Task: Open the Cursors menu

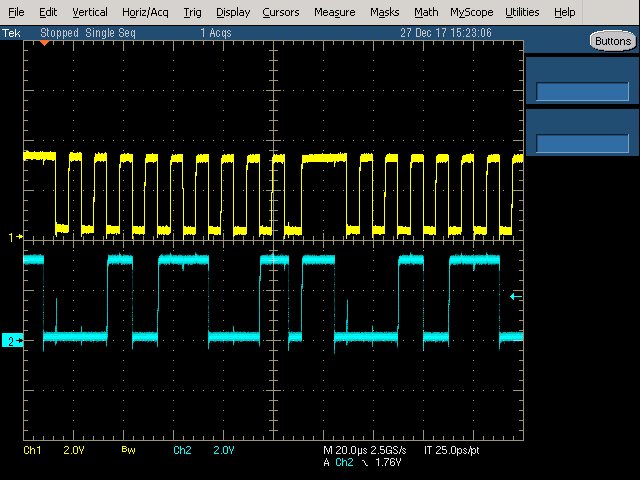Action: point(281,12)
